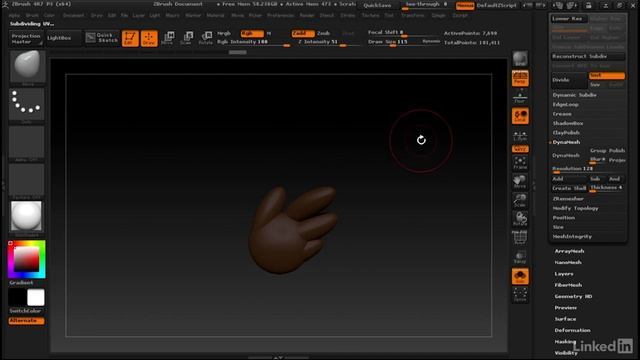Expand the Dynamic Subdiv section
The width and height of the screenshot is (640, 360).
point(575,95)
